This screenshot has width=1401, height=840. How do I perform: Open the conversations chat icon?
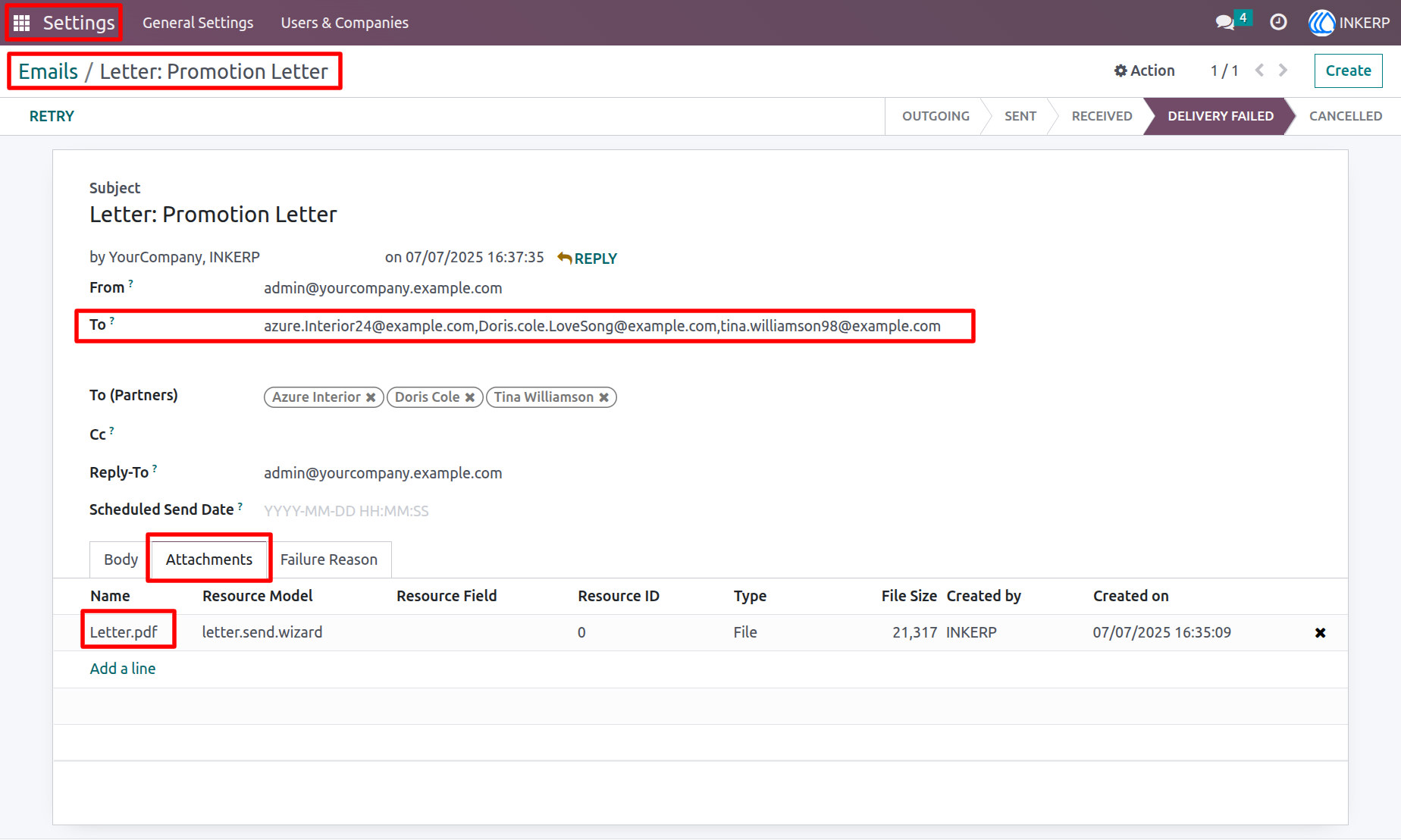point(1224,23)
